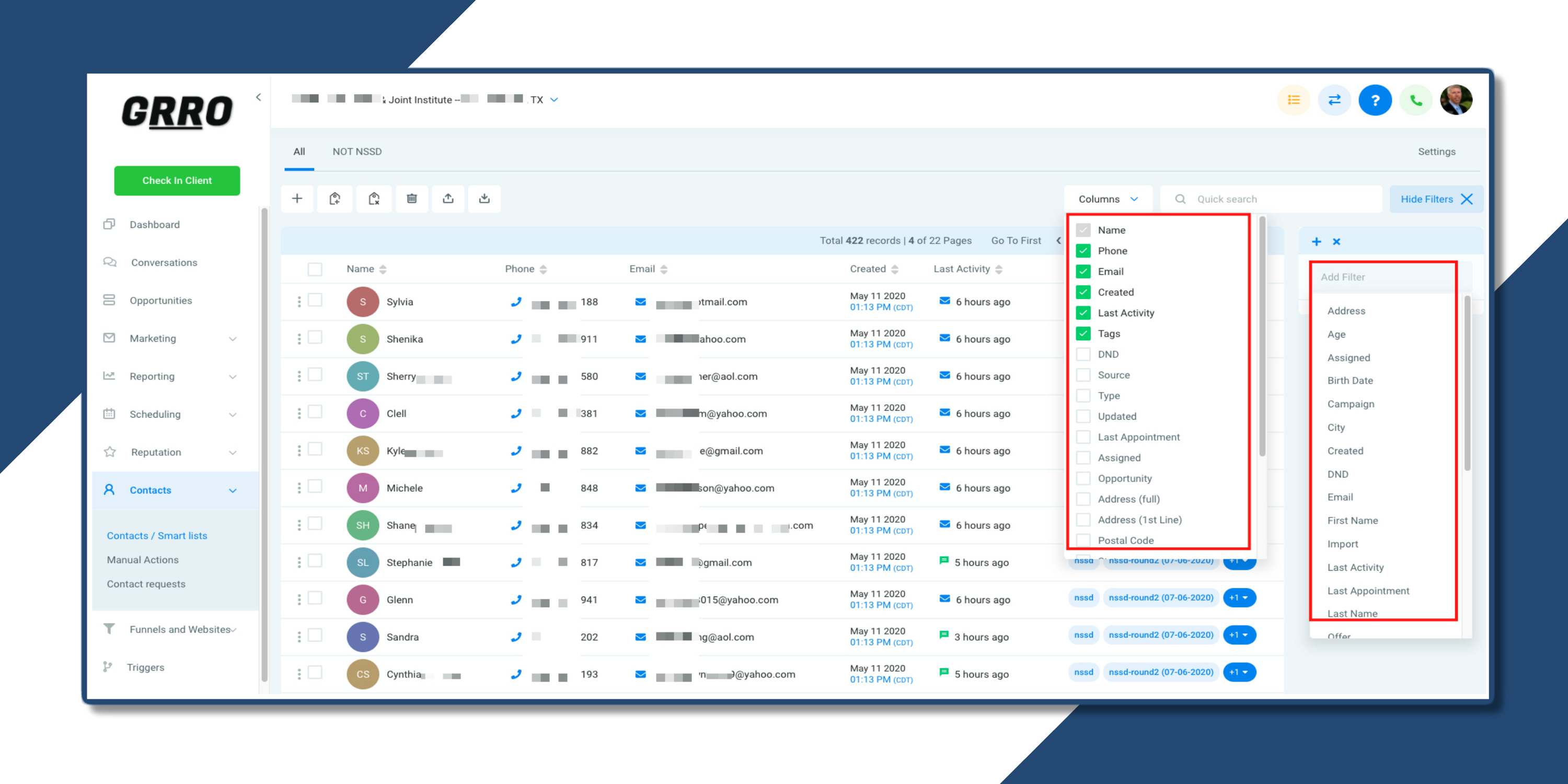Click phone icon in Glenn's row
Viewport: 1568px width, 784px height.
(x=516, y=599)
